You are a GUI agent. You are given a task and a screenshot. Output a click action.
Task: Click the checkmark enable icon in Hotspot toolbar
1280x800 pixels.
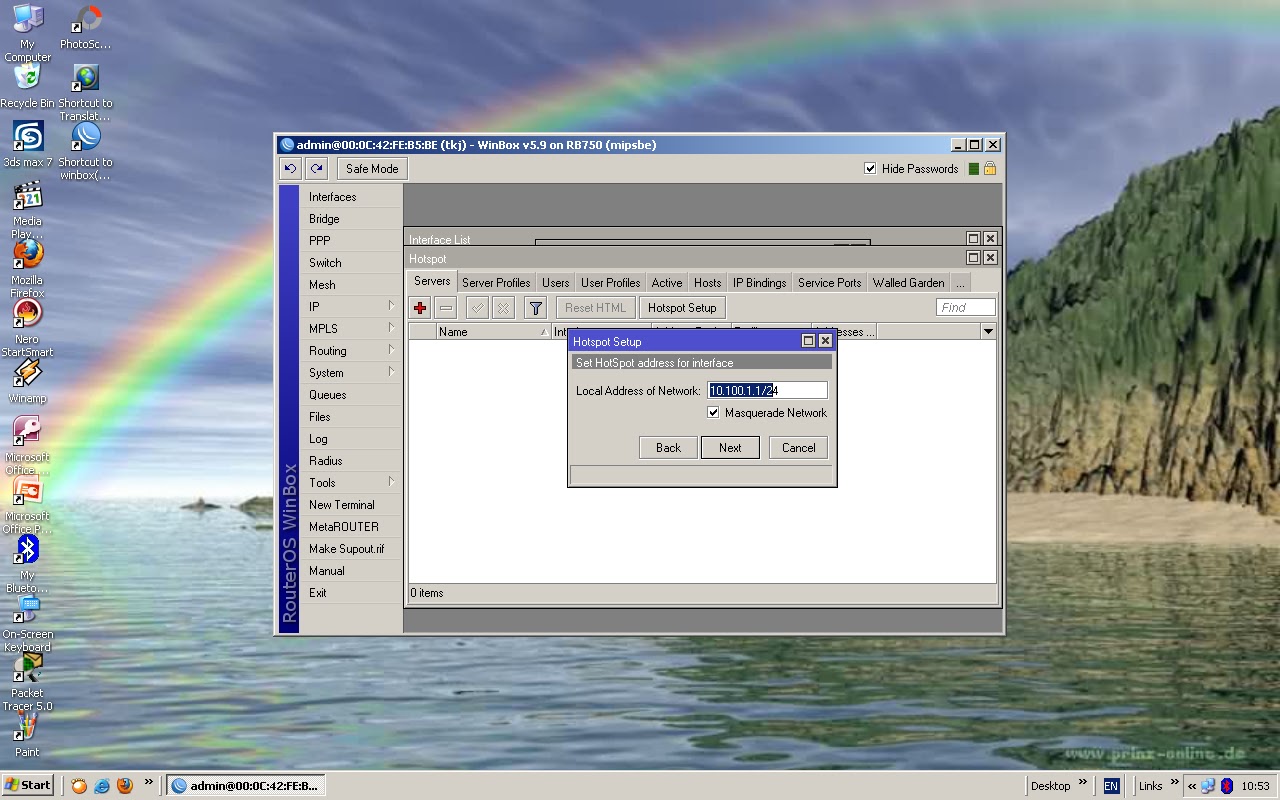tap(478, 308)
